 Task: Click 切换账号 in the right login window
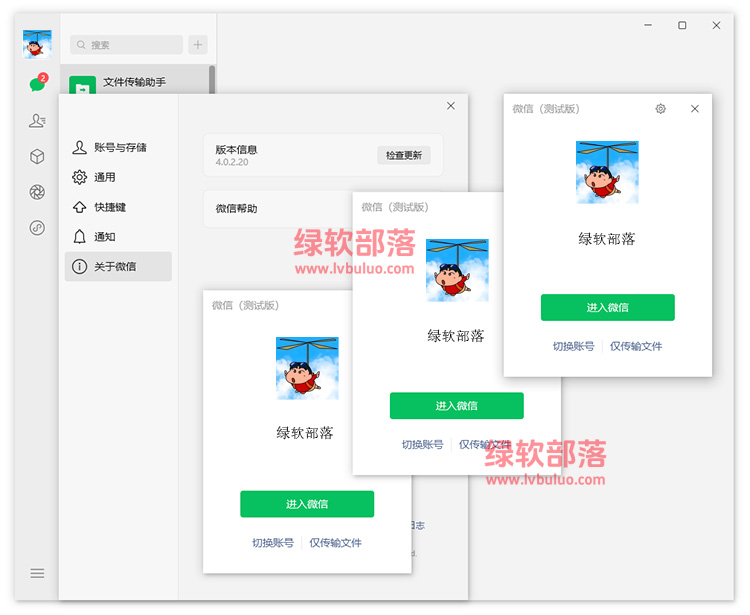(x=574, y=346)
